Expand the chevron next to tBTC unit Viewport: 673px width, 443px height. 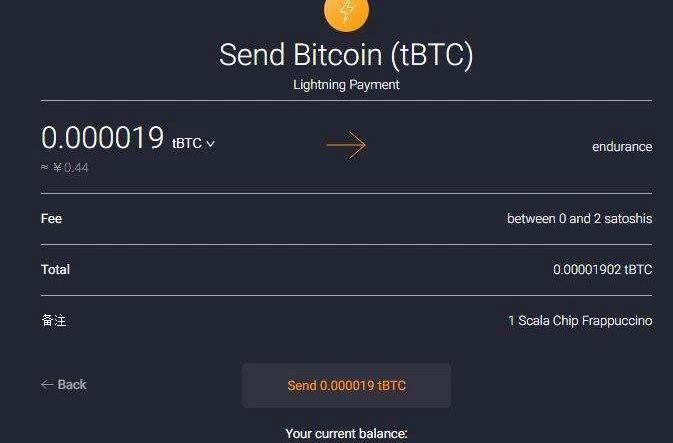(211, 144)
